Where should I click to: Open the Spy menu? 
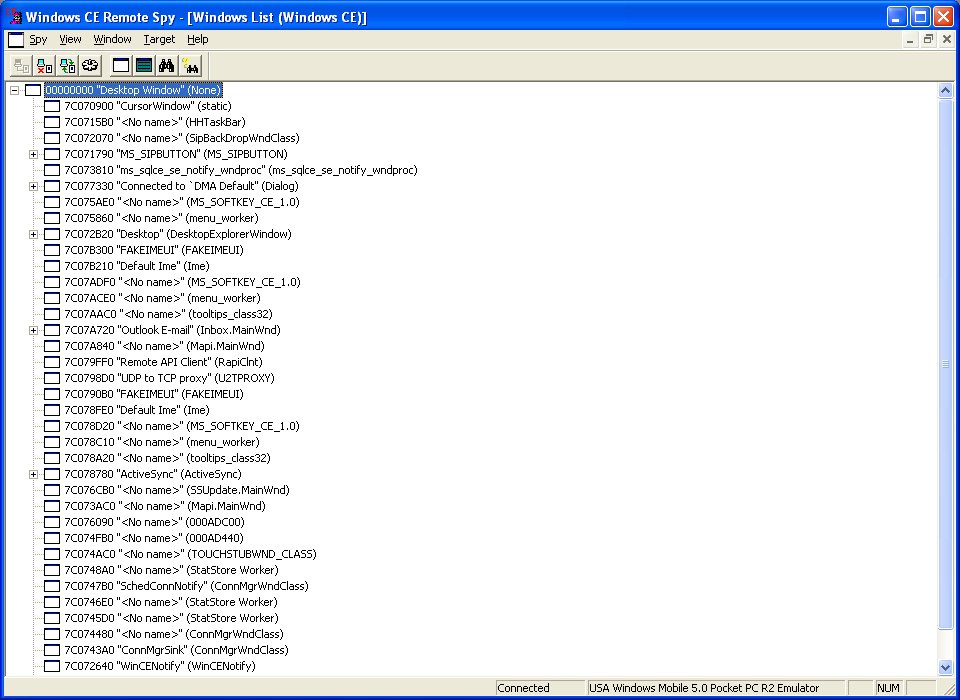click(38, 40)
